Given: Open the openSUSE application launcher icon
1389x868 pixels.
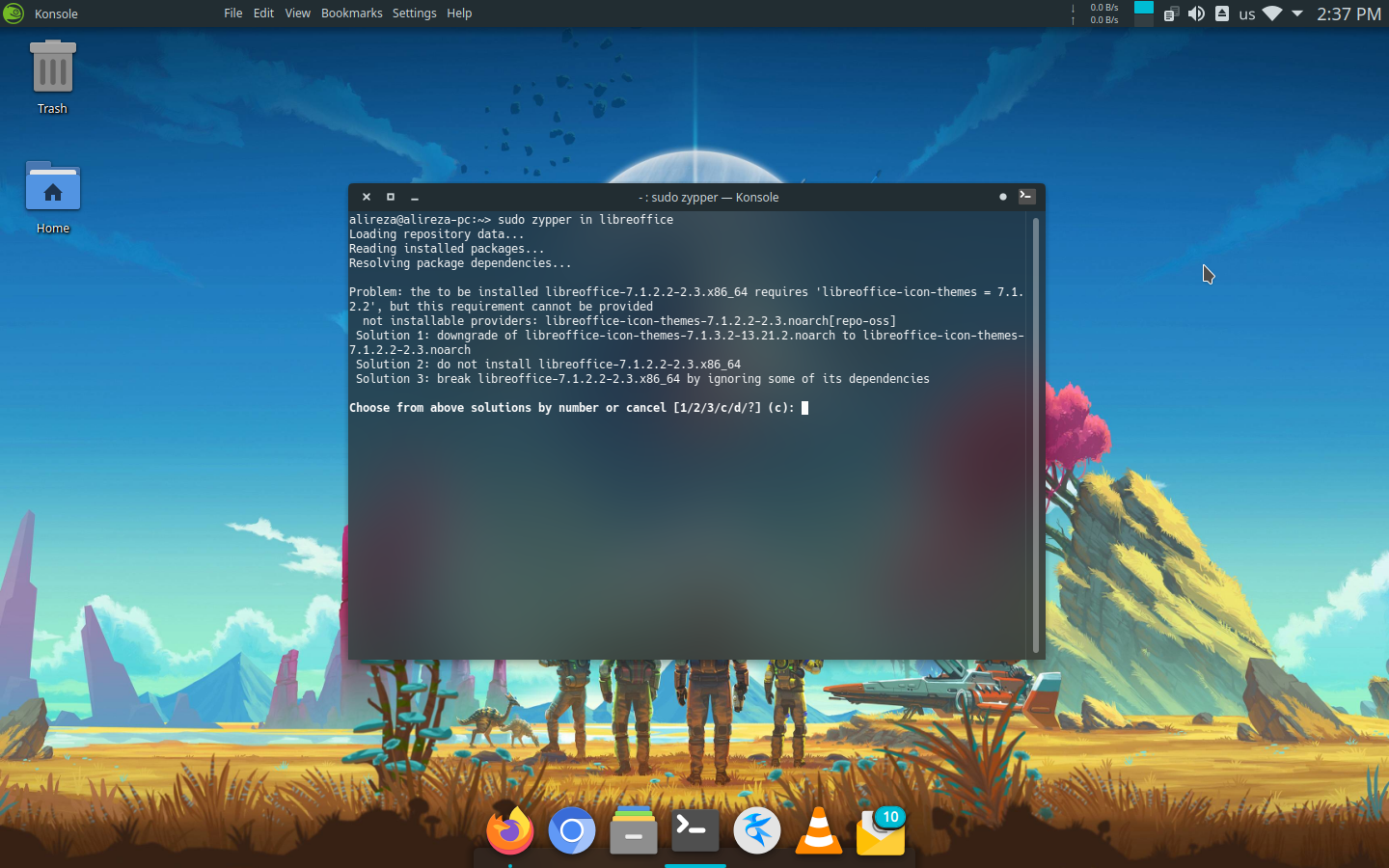Looking at the screenshot, I should tap(14, 14).
